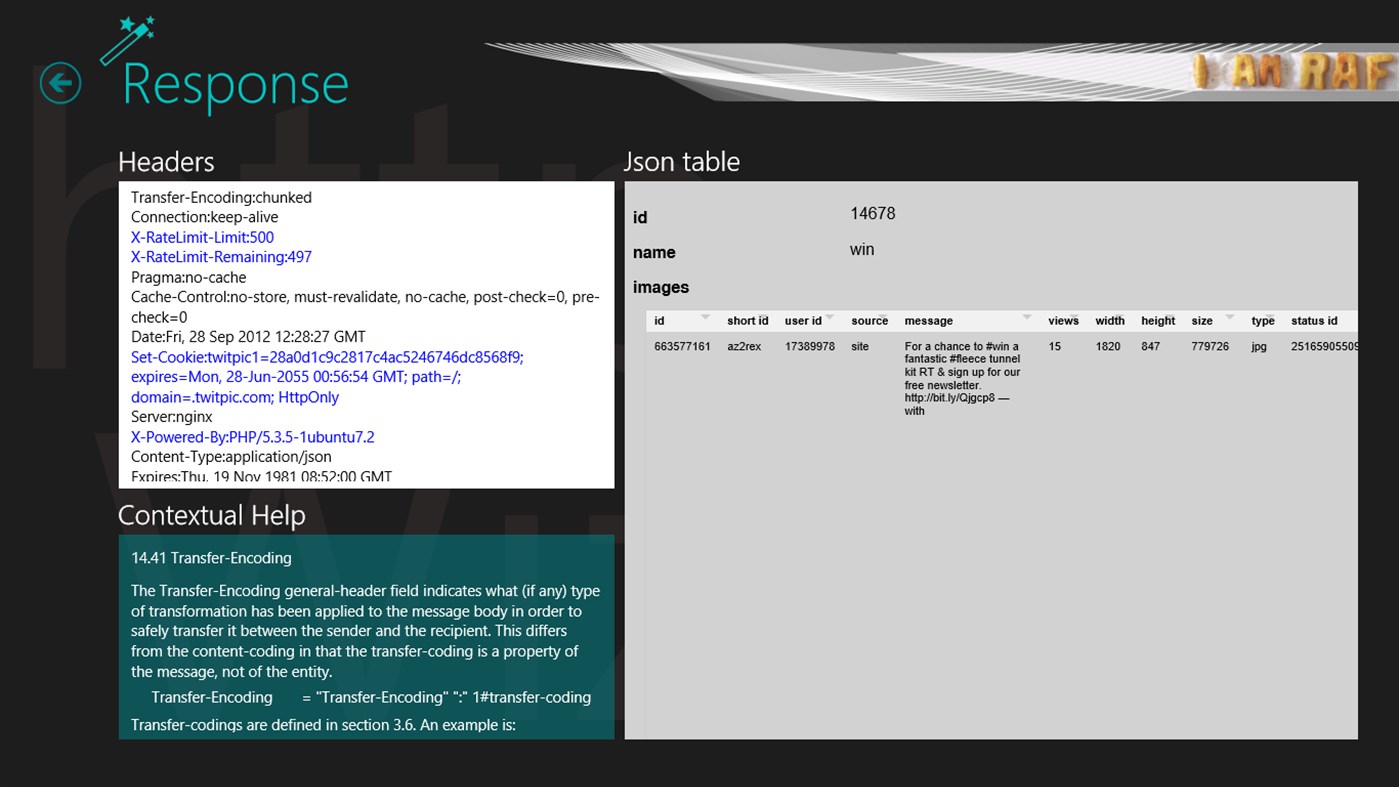Click the X-RateLimit-Remaining:497 link

point(221,257)
